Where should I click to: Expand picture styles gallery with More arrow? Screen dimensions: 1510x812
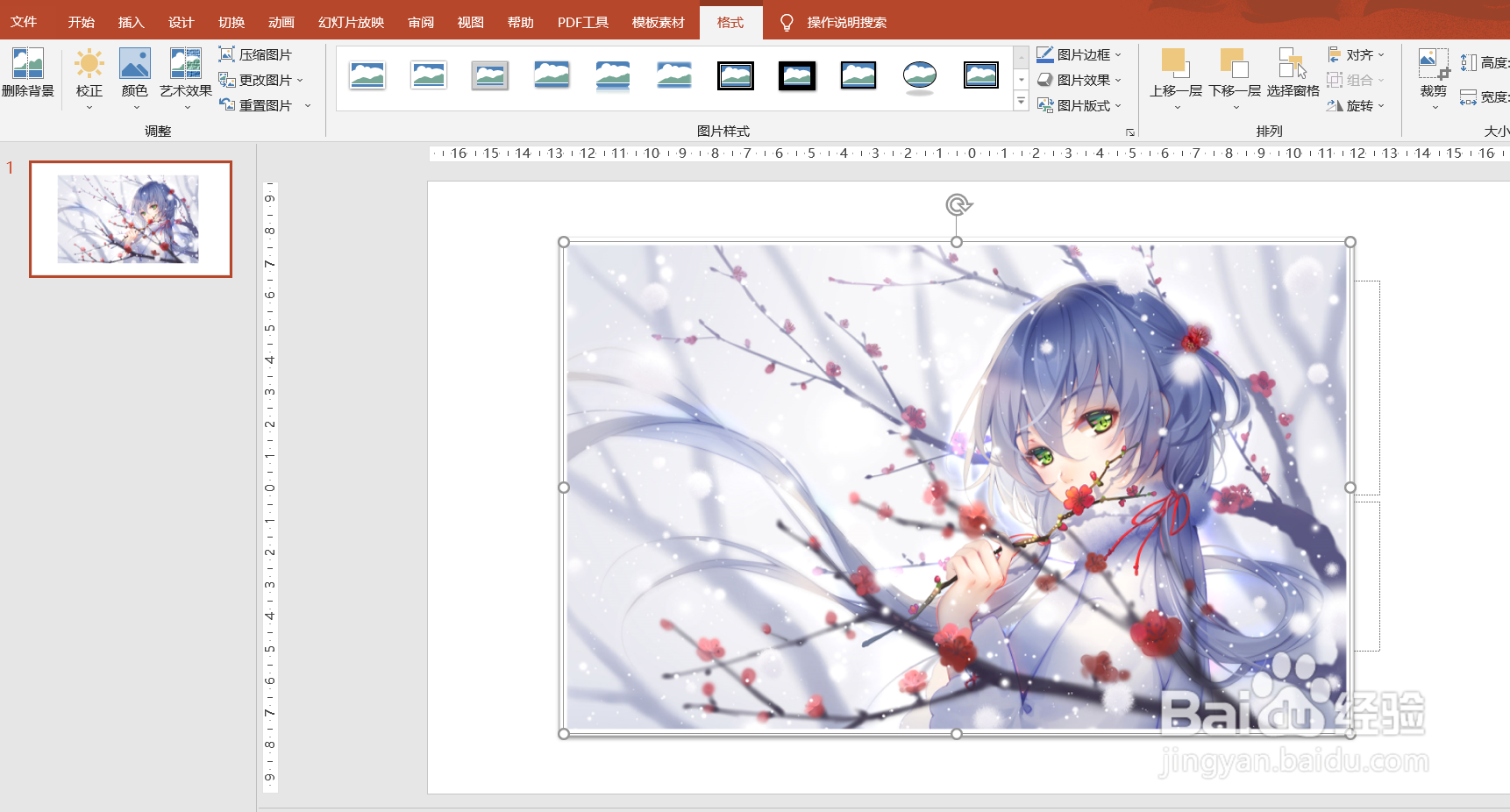[x=1021, y=102]
